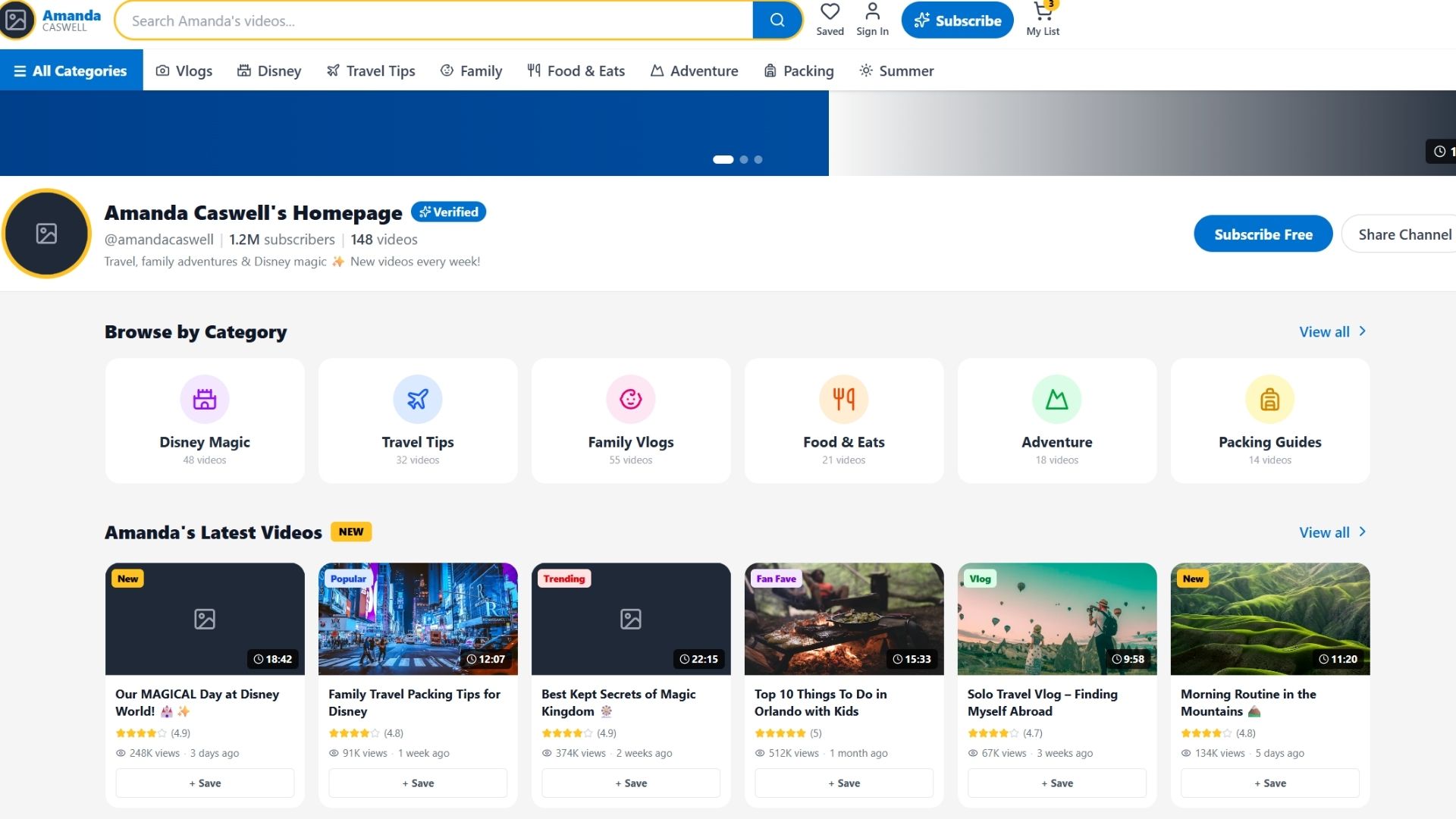This screenshot has width=1456, height=819.
Task: Open the All Categories menu
Action: [x=71, y=70]
